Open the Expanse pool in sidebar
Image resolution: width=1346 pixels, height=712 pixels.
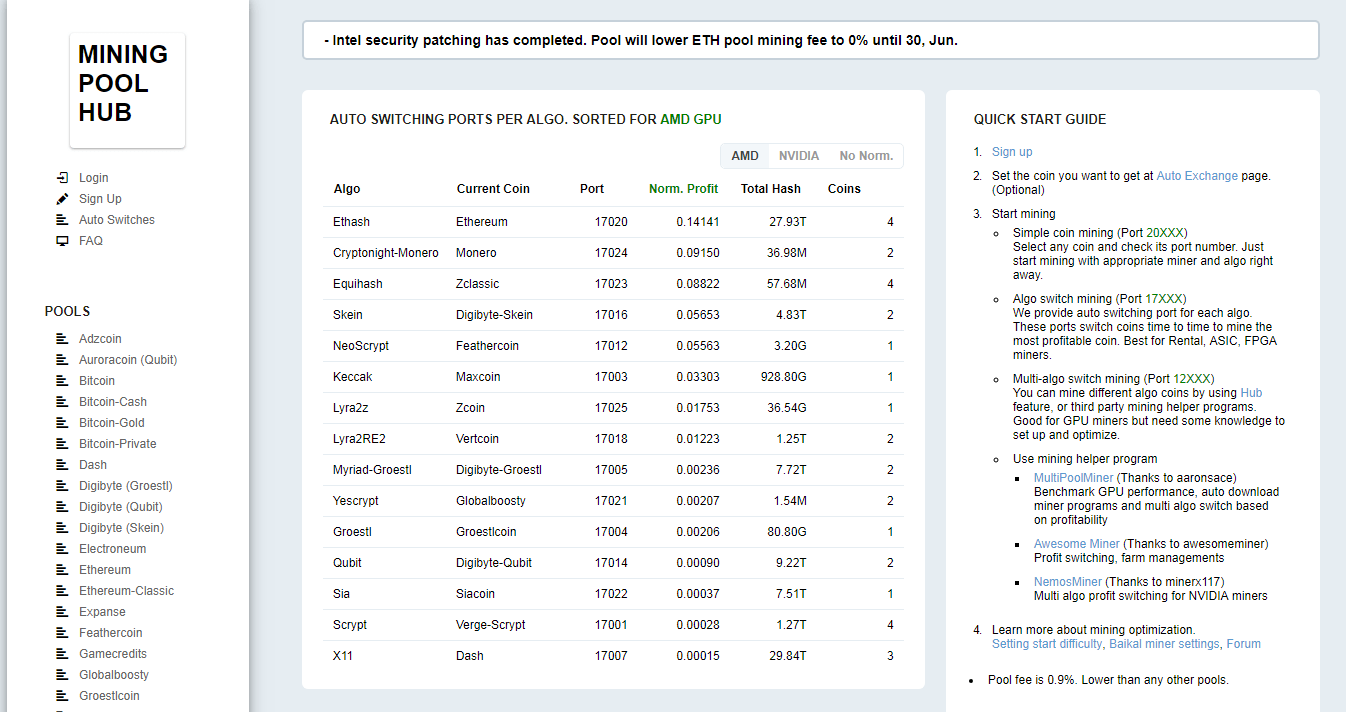pos(103,612)
